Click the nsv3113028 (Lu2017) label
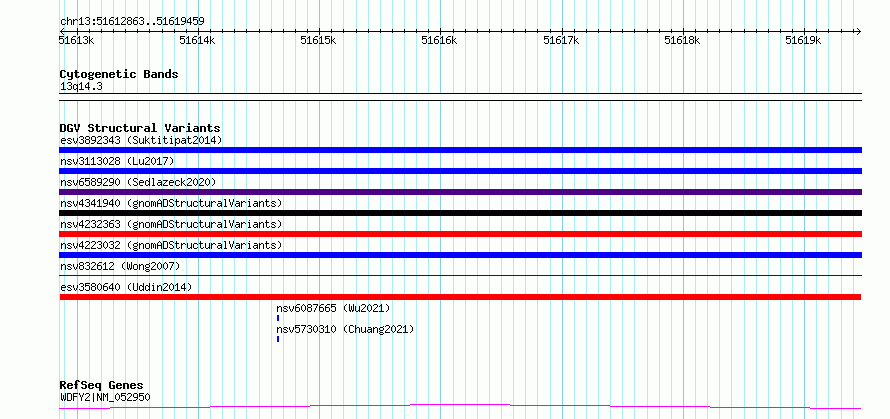 (117, 161)
